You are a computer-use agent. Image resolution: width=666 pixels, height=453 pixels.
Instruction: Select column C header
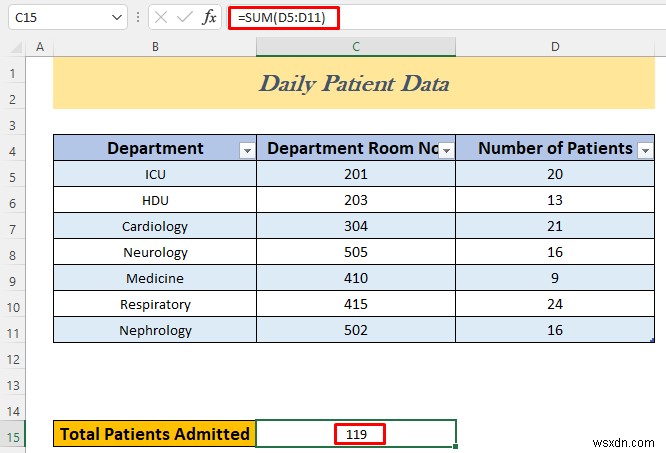pyautogui.click(x=355, y=46)
